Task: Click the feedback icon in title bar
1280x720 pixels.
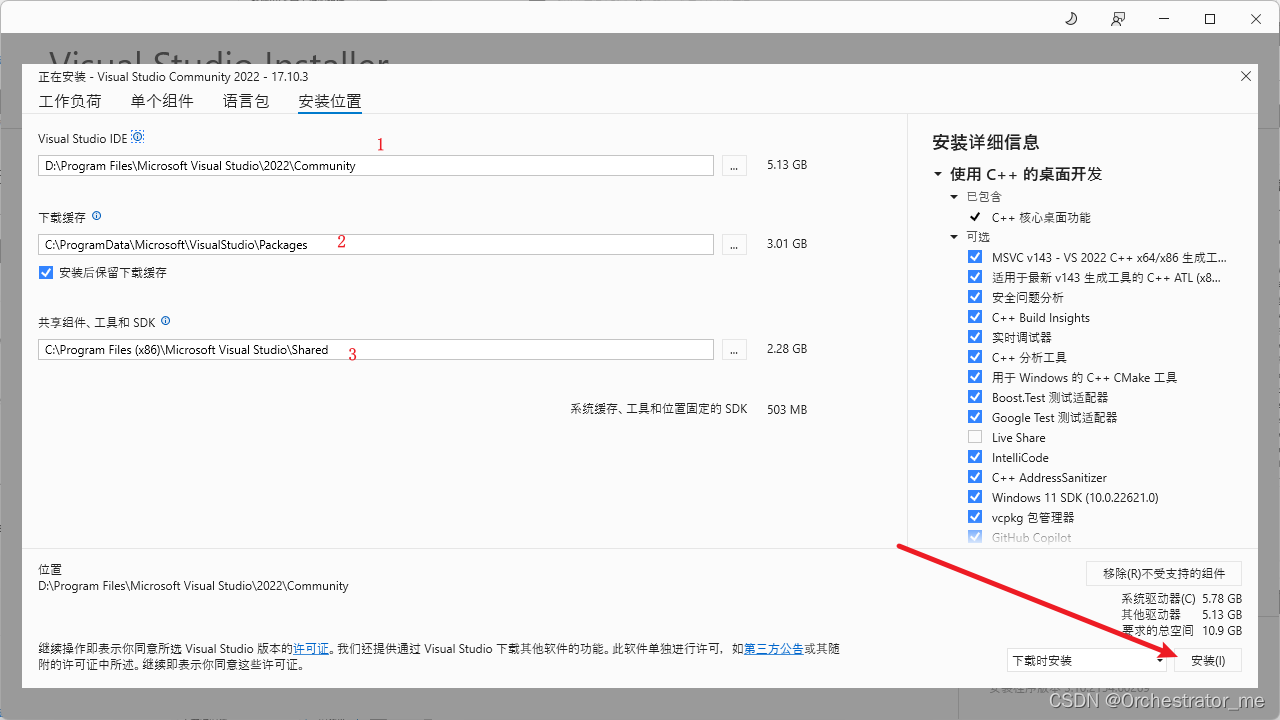Action: (1117, 19)
